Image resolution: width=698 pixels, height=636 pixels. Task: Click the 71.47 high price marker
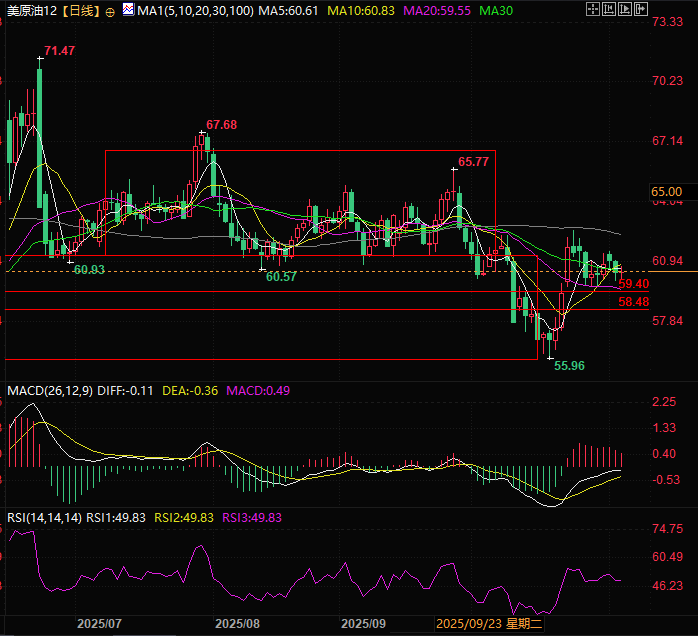tap(60, 49)
